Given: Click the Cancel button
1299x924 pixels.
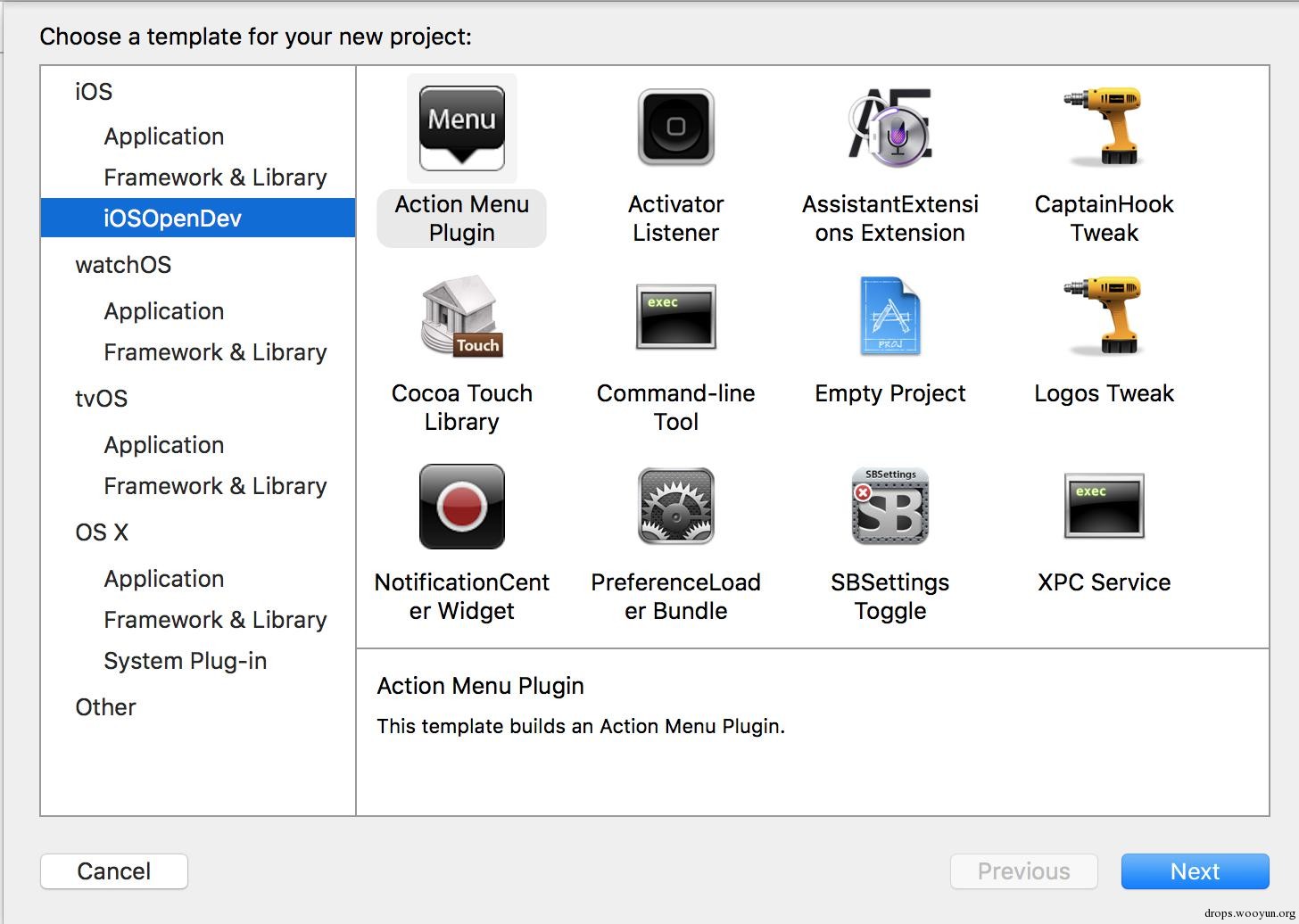Looking at the screenshot, I should coord(114,871).
